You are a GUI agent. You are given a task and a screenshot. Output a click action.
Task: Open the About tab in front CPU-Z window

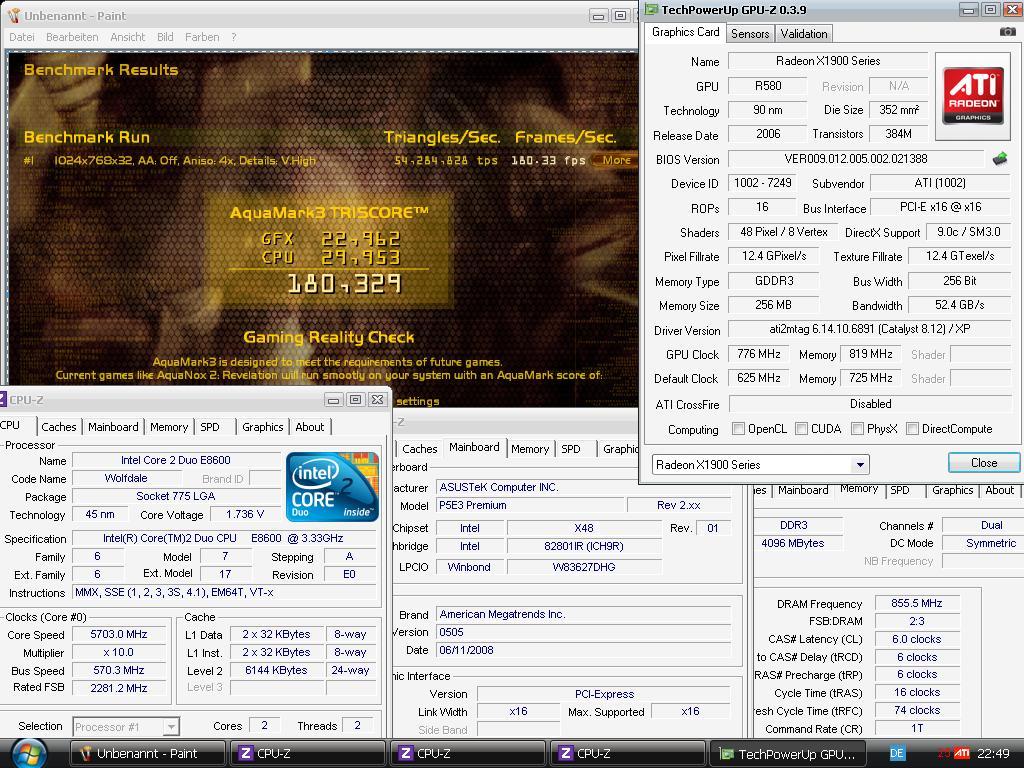[310, 426]
